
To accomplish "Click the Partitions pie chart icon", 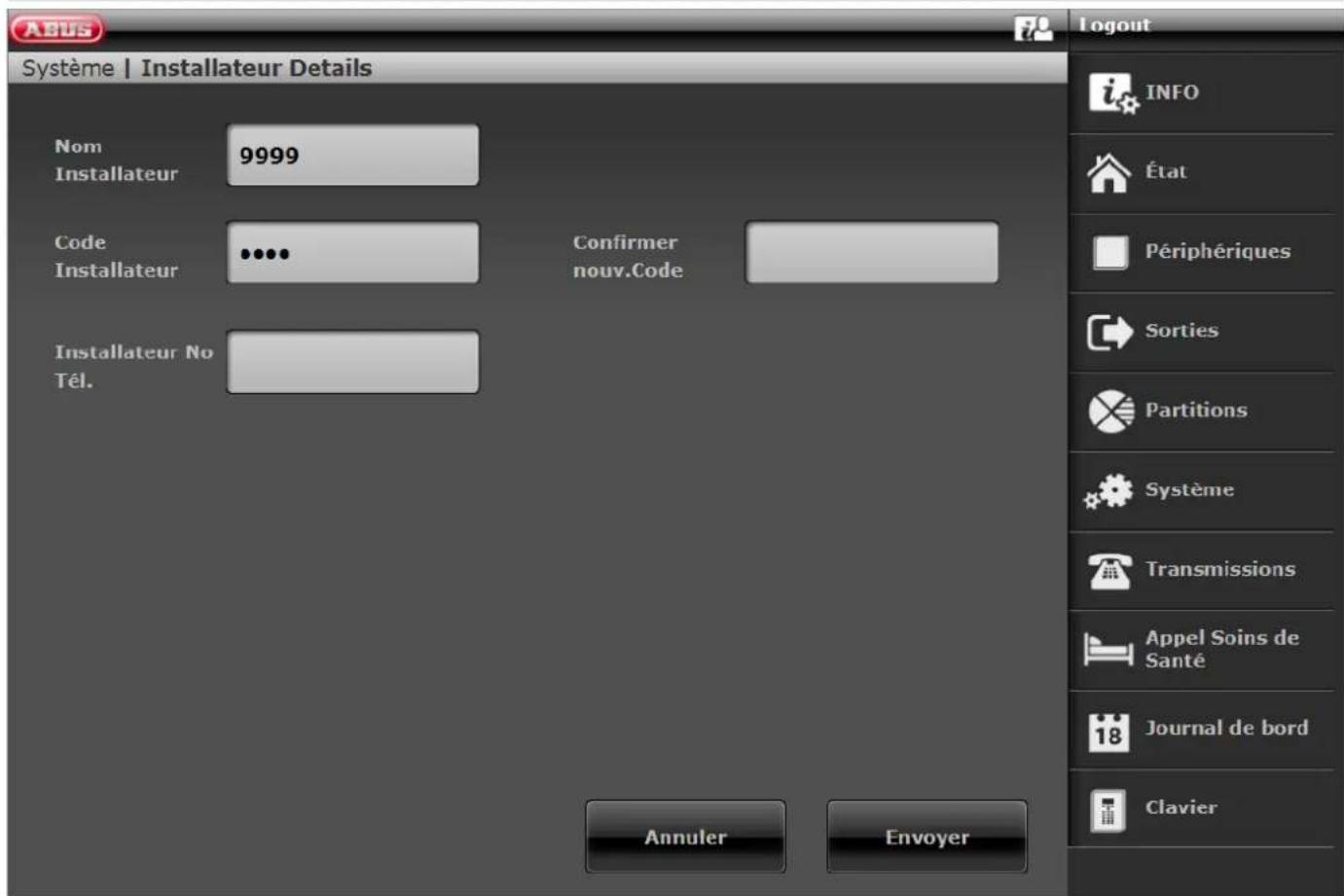I will tap(1110, 412).
